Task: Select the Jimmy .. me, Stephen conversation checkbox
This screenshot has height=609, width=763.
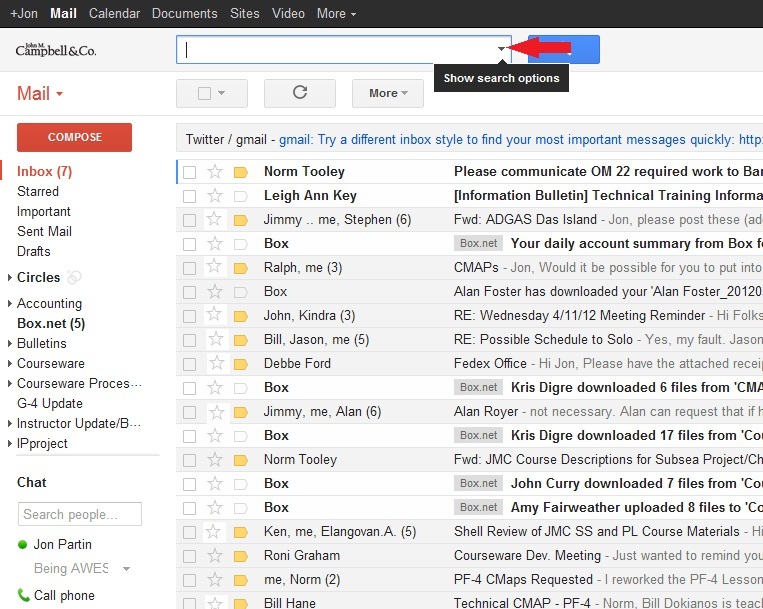Action: 189,220
